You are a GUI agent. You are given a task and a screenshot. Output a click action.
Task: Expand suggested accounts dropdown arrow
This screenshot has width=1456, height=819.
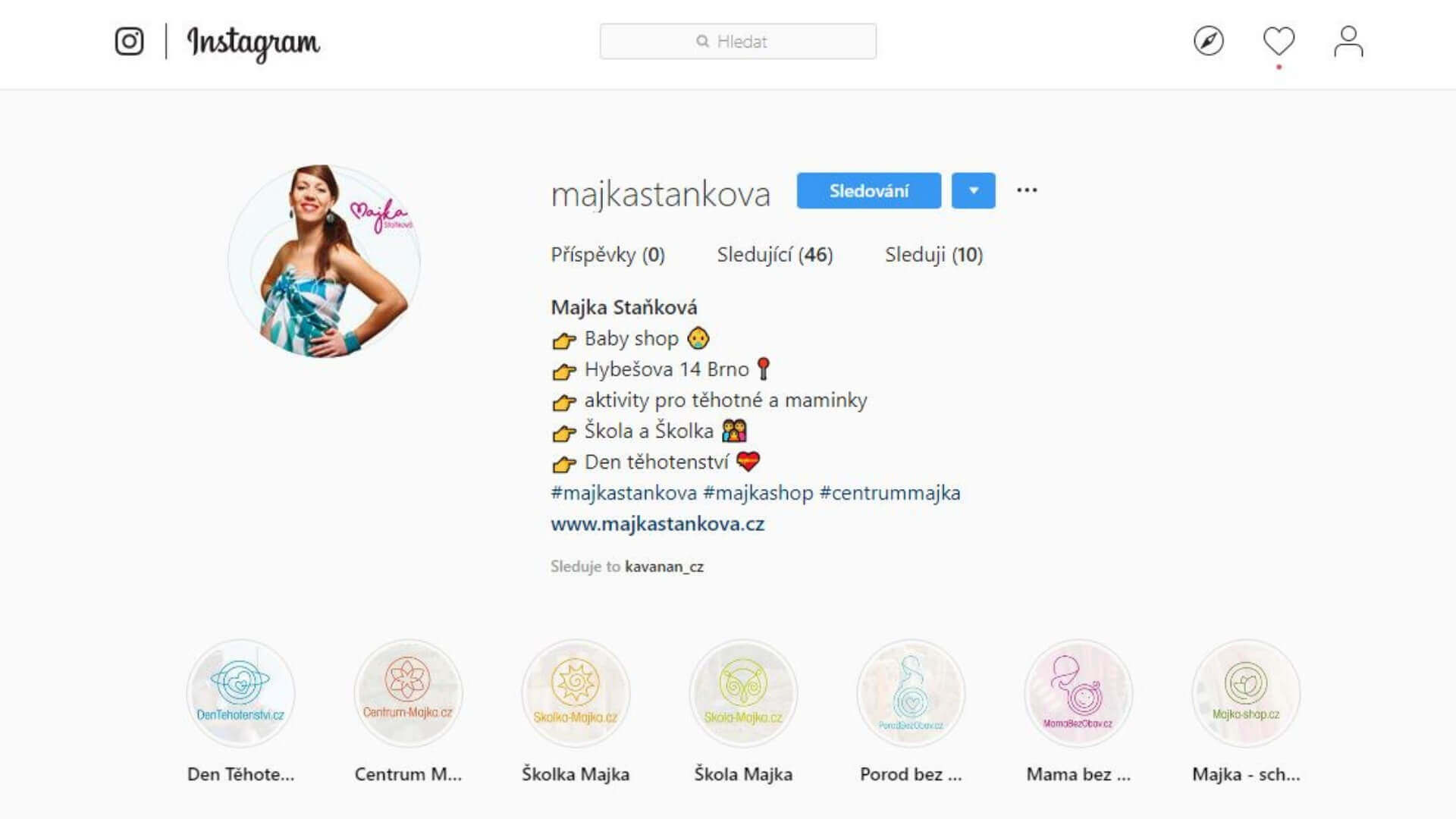pyautogui.click(x=974, y=190)
